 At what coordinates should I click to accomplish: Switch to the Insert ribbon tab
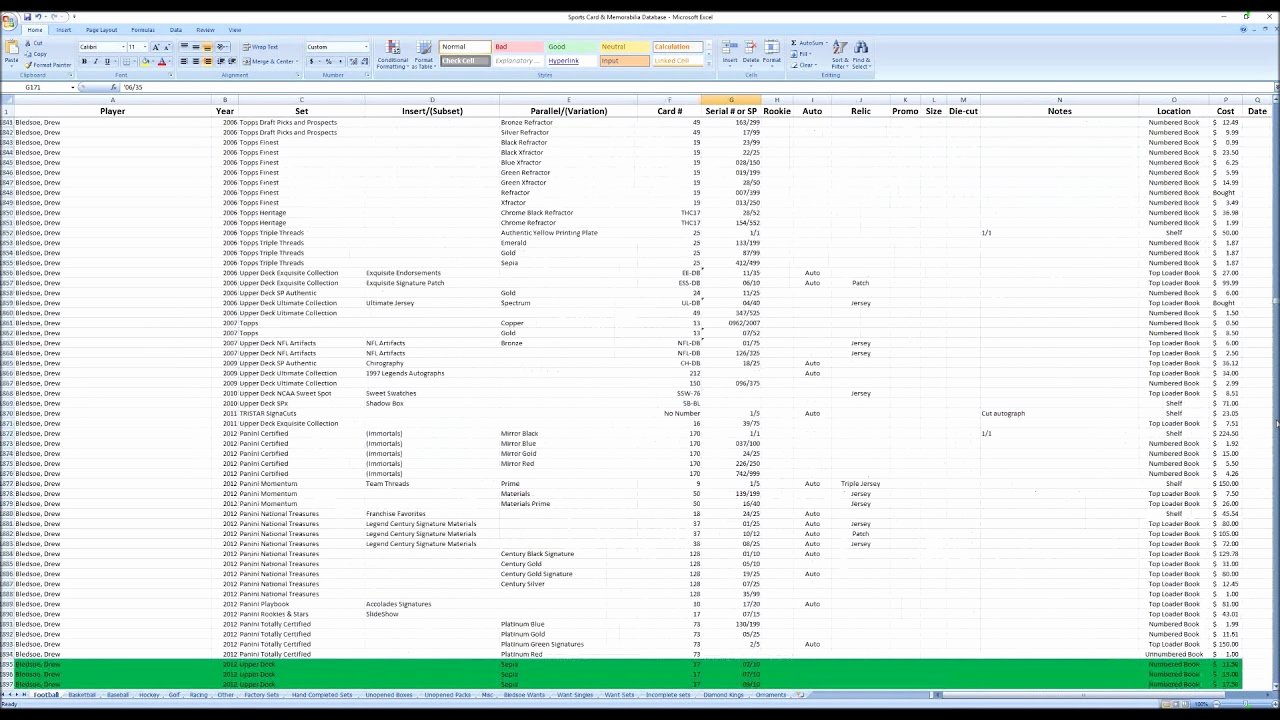point(64,30)
